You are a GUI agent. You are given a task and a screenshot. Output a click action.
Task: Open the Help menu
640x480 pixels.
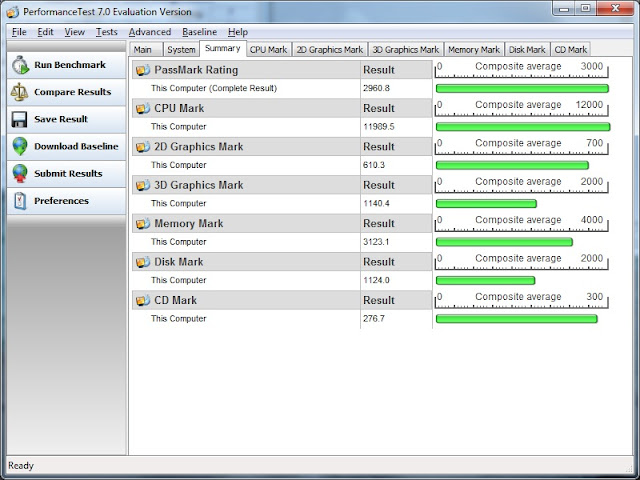(x=238, y=32)
